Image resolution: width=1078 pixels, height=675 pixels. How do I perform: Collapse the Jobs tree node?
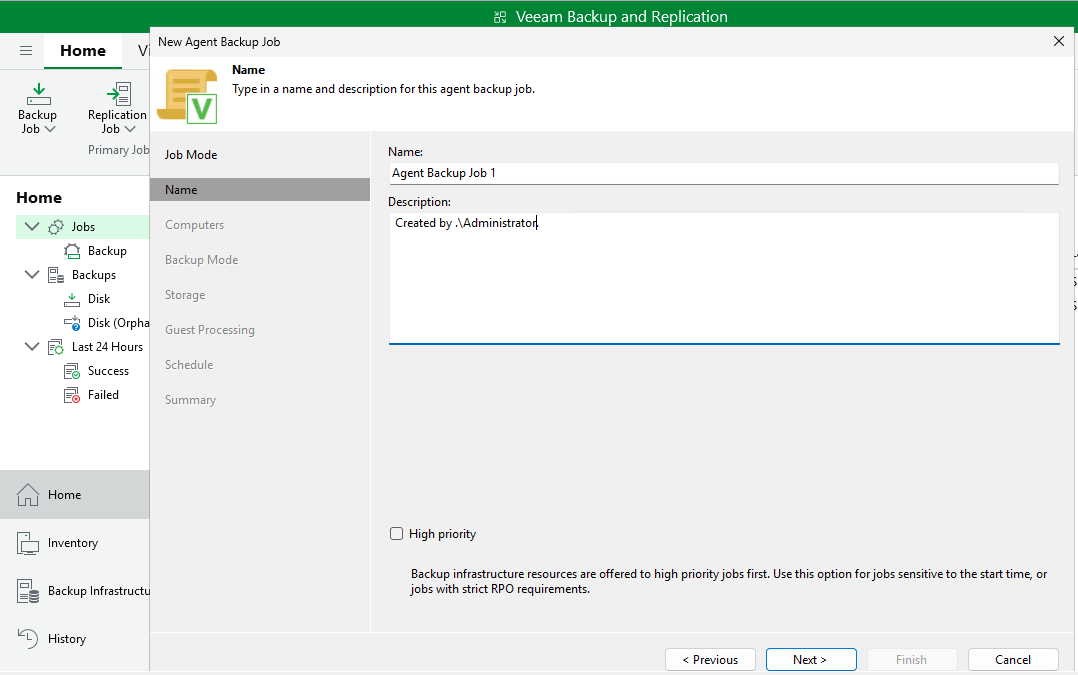32,226
